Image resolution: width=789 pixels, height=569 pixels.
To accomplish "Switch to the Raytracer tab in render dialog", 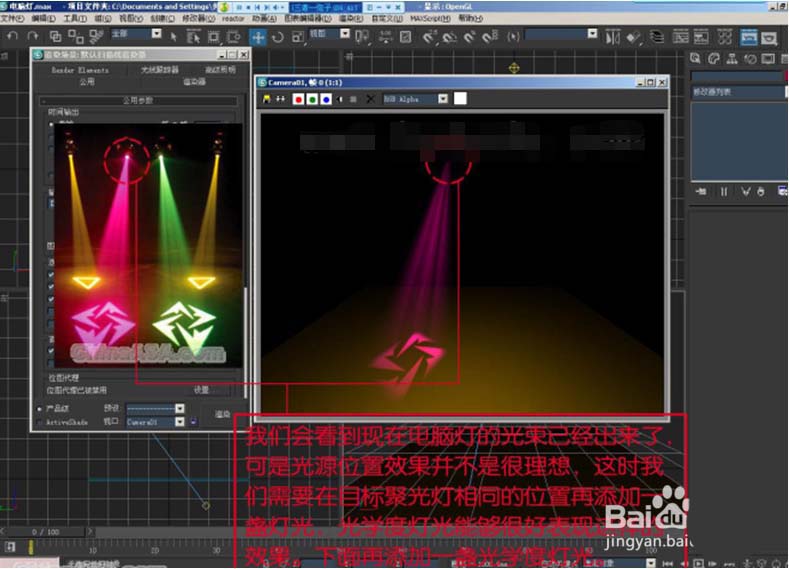I will coord(160,70).
